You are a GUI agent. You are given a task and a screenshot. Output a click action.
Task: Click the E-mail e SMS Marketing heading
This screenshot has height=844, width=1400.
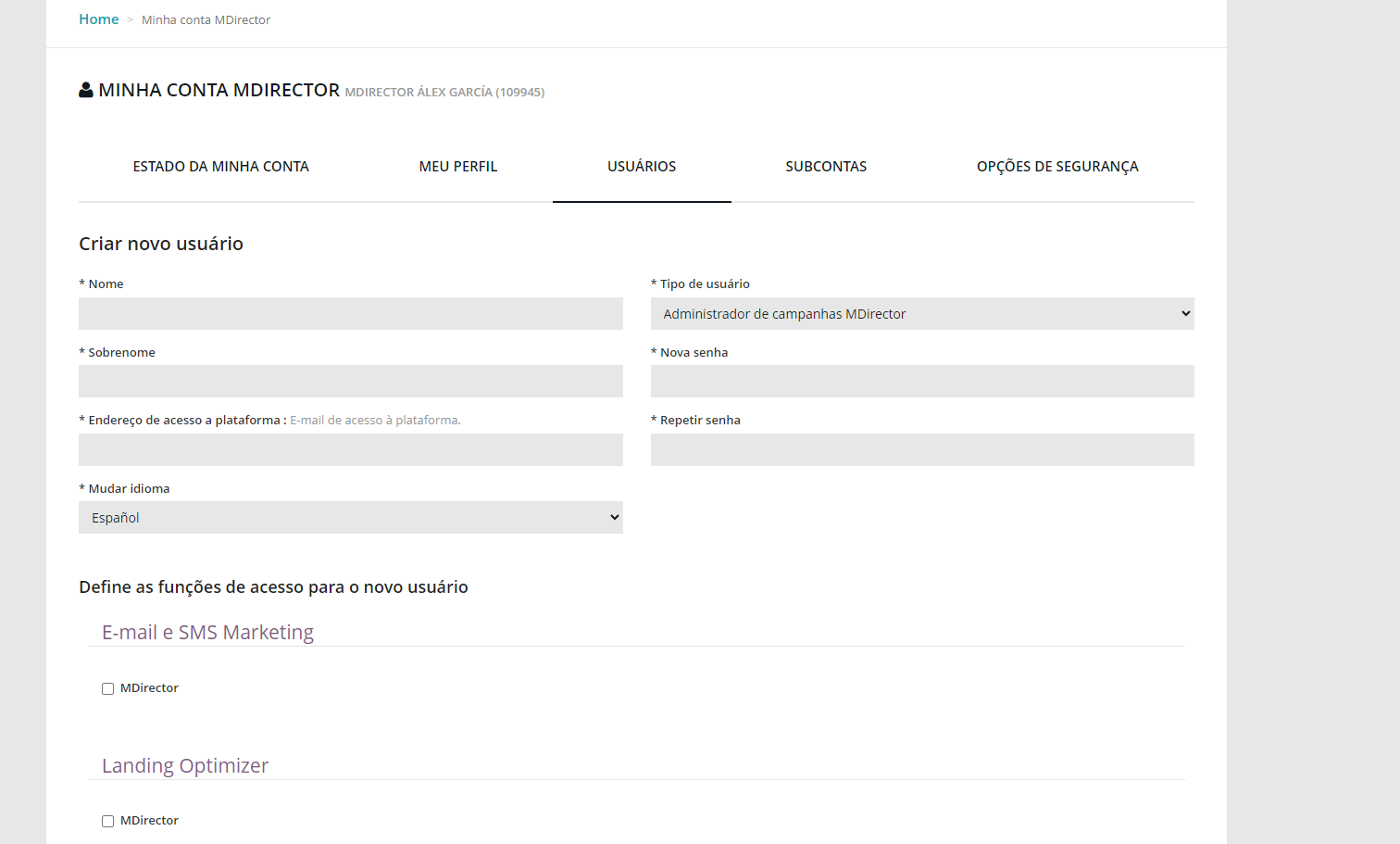(x=207, y=633)
